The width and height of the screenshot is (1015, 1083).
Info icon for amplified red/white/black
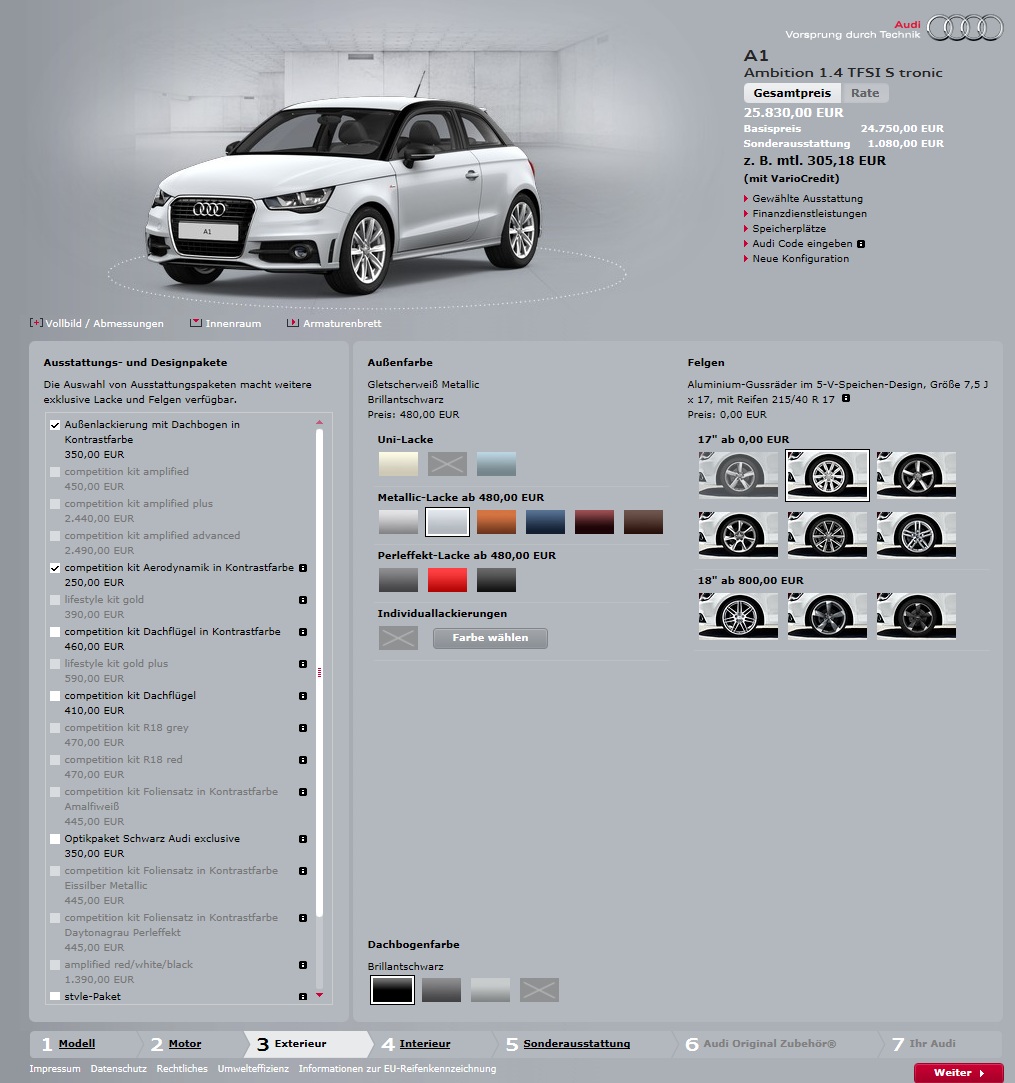302,965
